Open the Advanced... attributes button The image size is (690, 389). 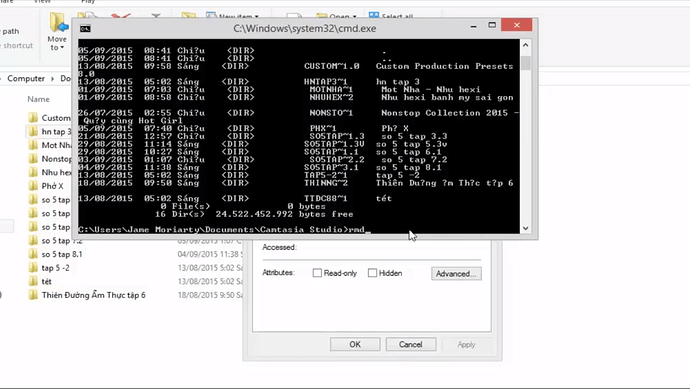[456, 273]
